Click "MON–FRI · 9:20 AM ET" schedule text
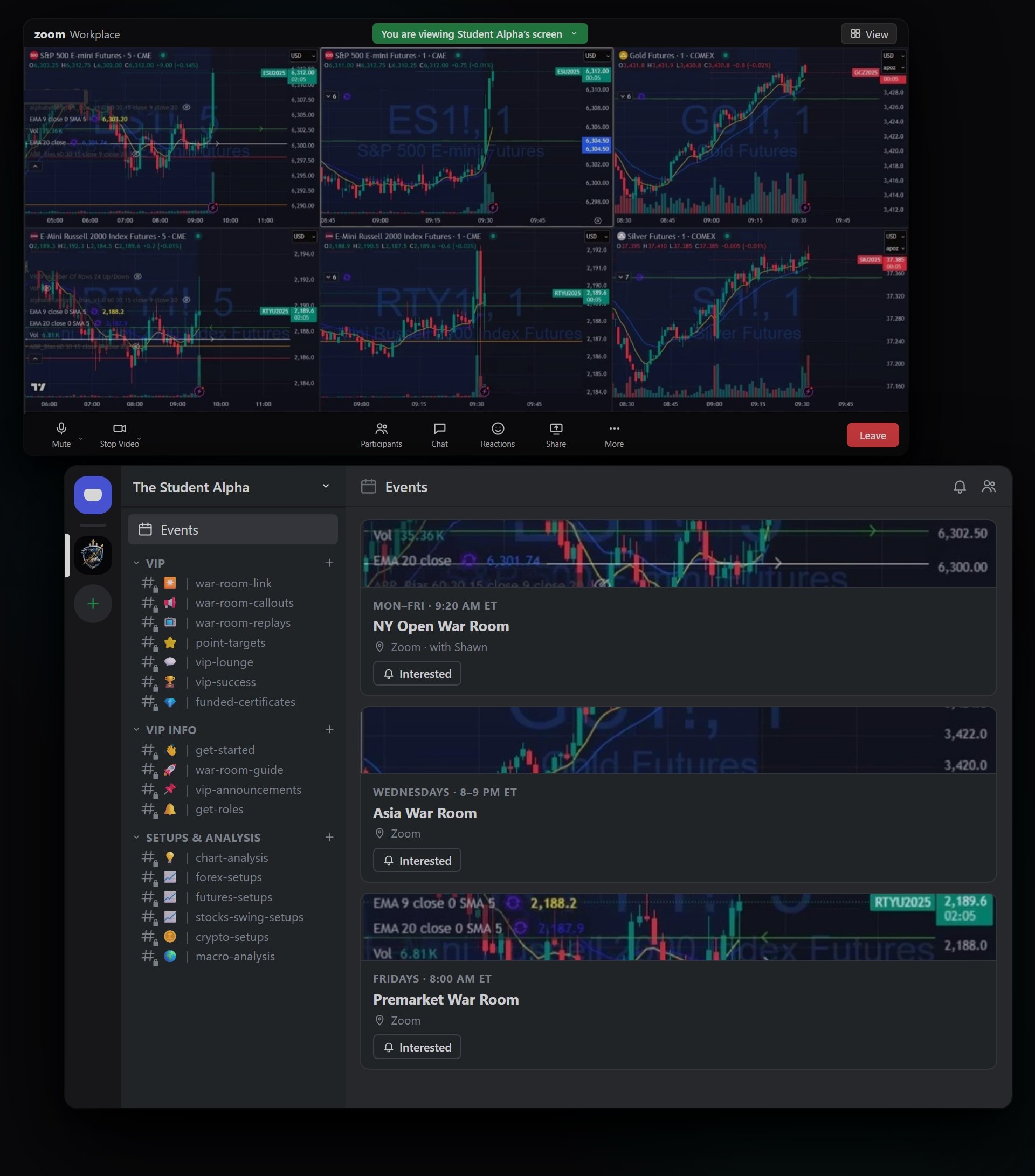The image size is (1035, 1176). tap(435, 606)
